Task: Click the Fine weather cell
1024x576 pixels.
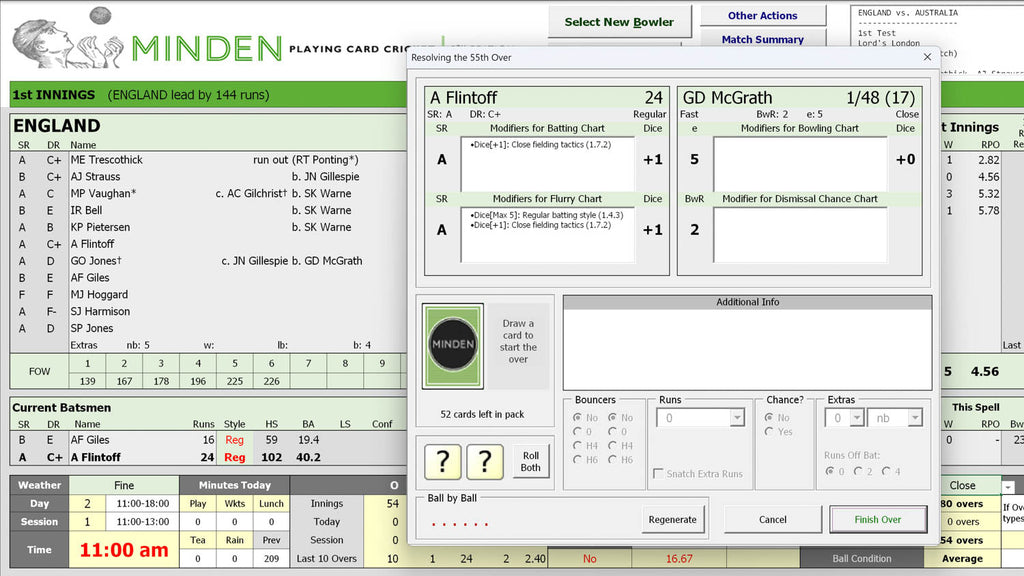Action: pyautogui.click(x=124, y=485)
